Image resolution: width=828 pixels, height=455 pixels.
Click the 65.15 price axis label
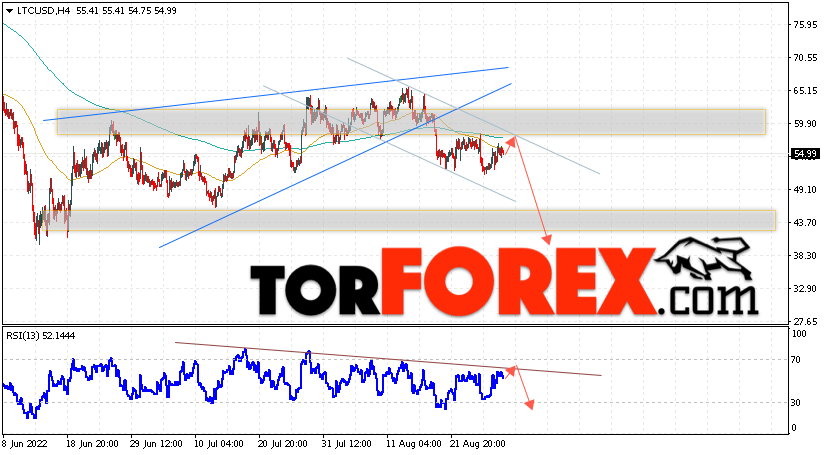click(x=805, y=91)
